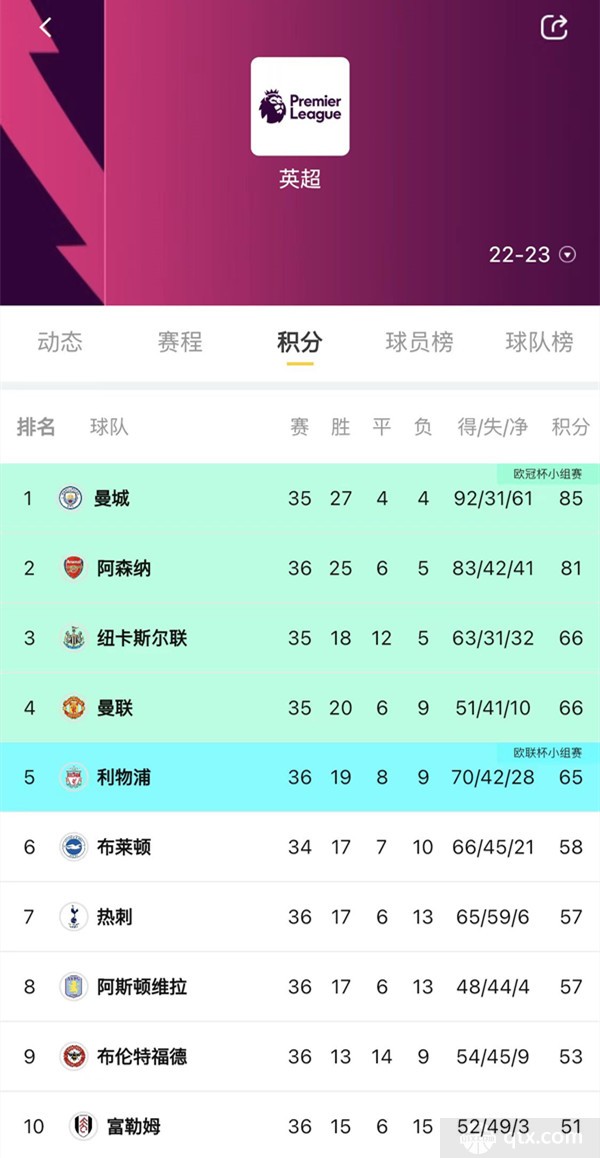
Task: Tap the Liverpool club crest
Action: tap(73, 777)
